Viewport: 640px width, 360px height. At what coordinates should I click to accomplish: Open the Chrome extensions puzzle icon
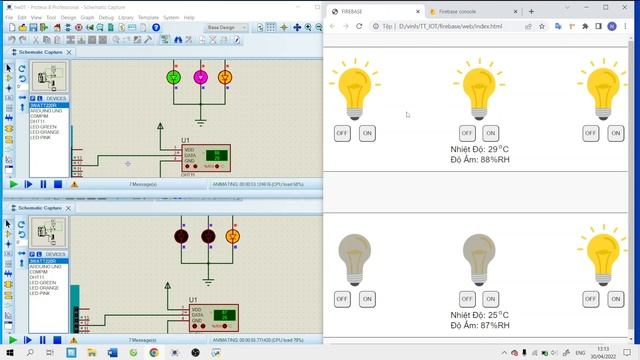click(585, 26)
